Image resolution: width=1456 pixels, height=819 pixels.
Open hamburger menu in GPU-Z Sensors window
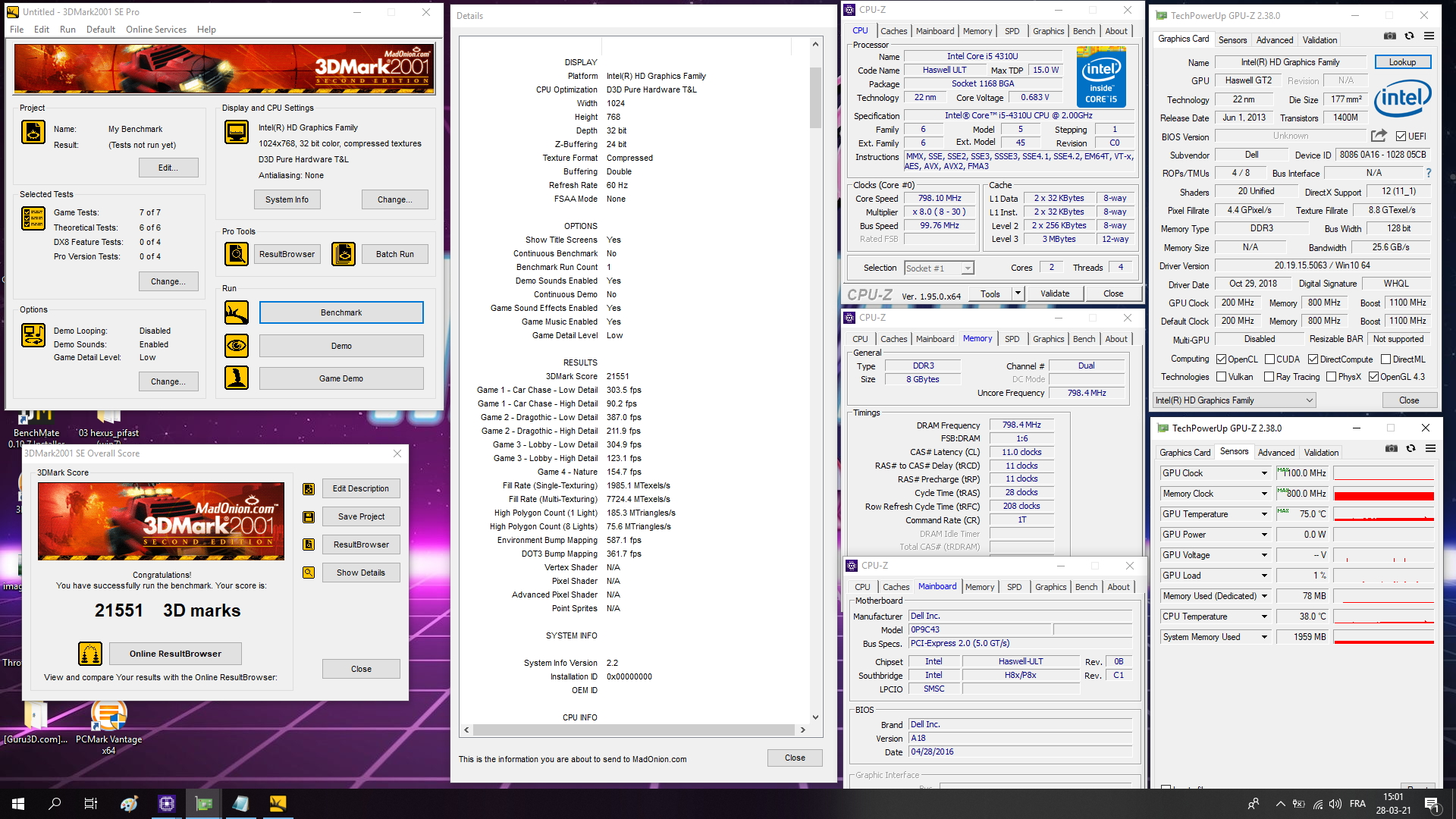point(1430,448)
